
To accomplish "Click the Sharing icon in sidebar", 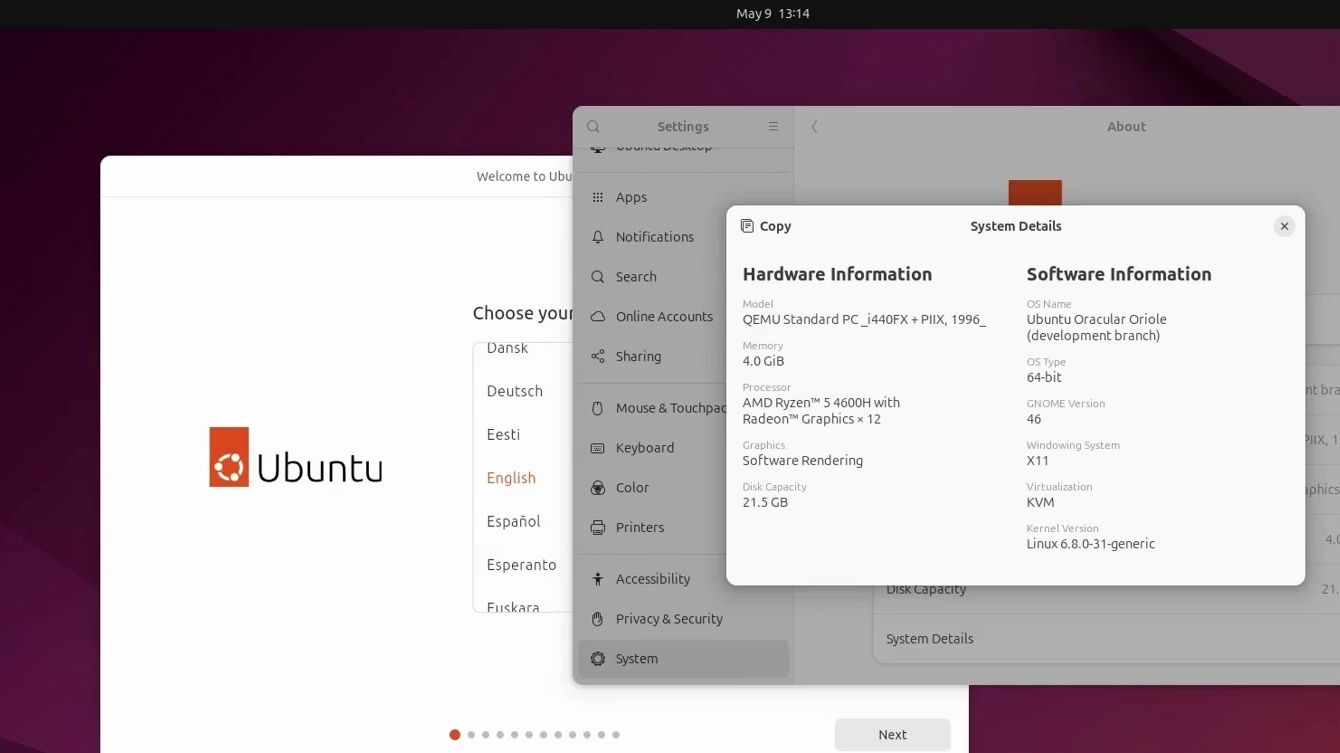I will pyautogui.click(x=598, y=357).
